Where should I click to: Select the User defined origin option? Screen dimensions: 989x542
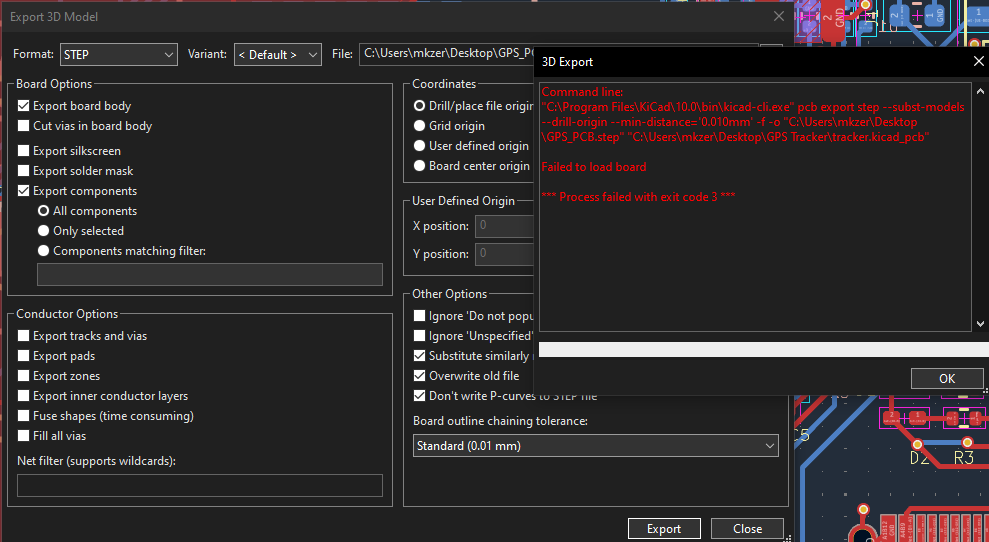(x=419, y=146)
